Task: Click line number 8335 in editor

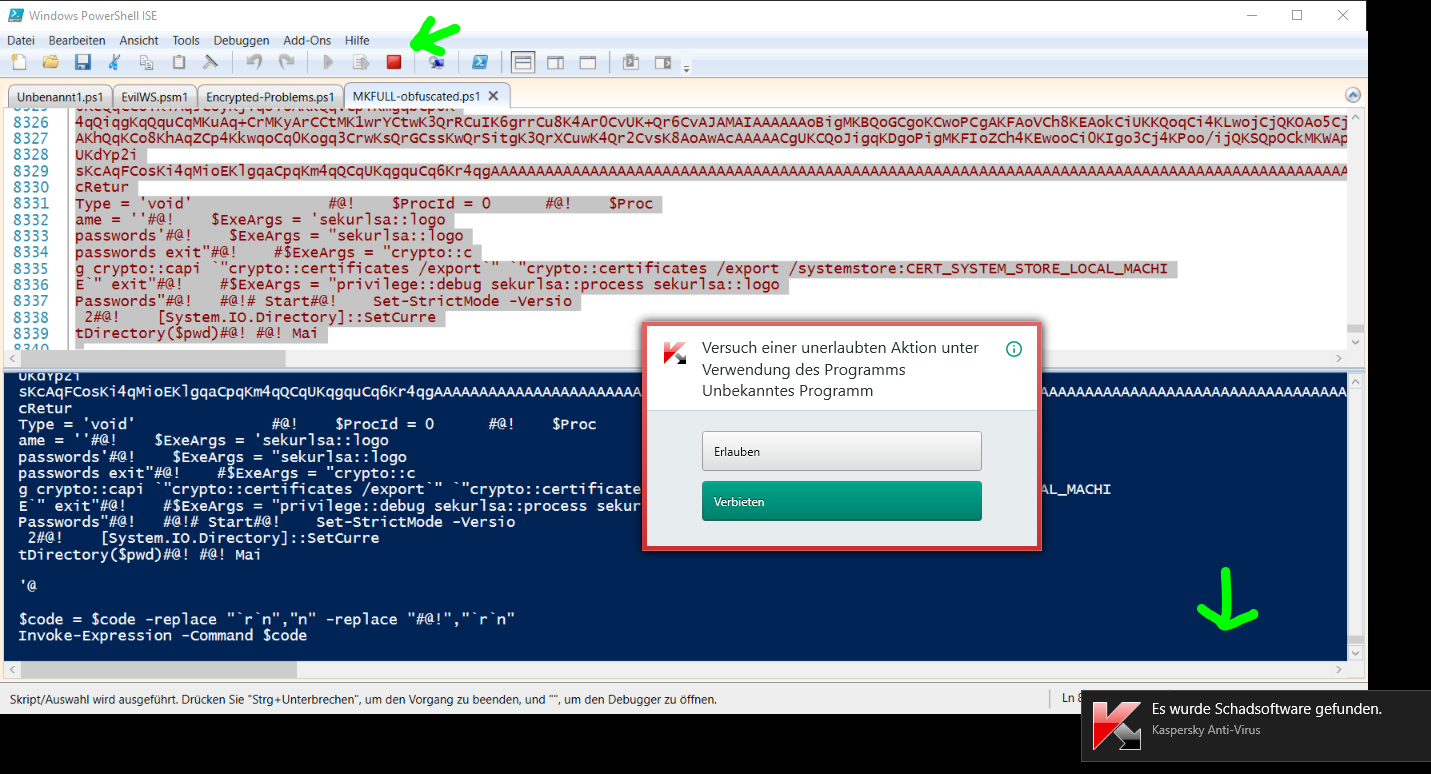Action: 32,268
